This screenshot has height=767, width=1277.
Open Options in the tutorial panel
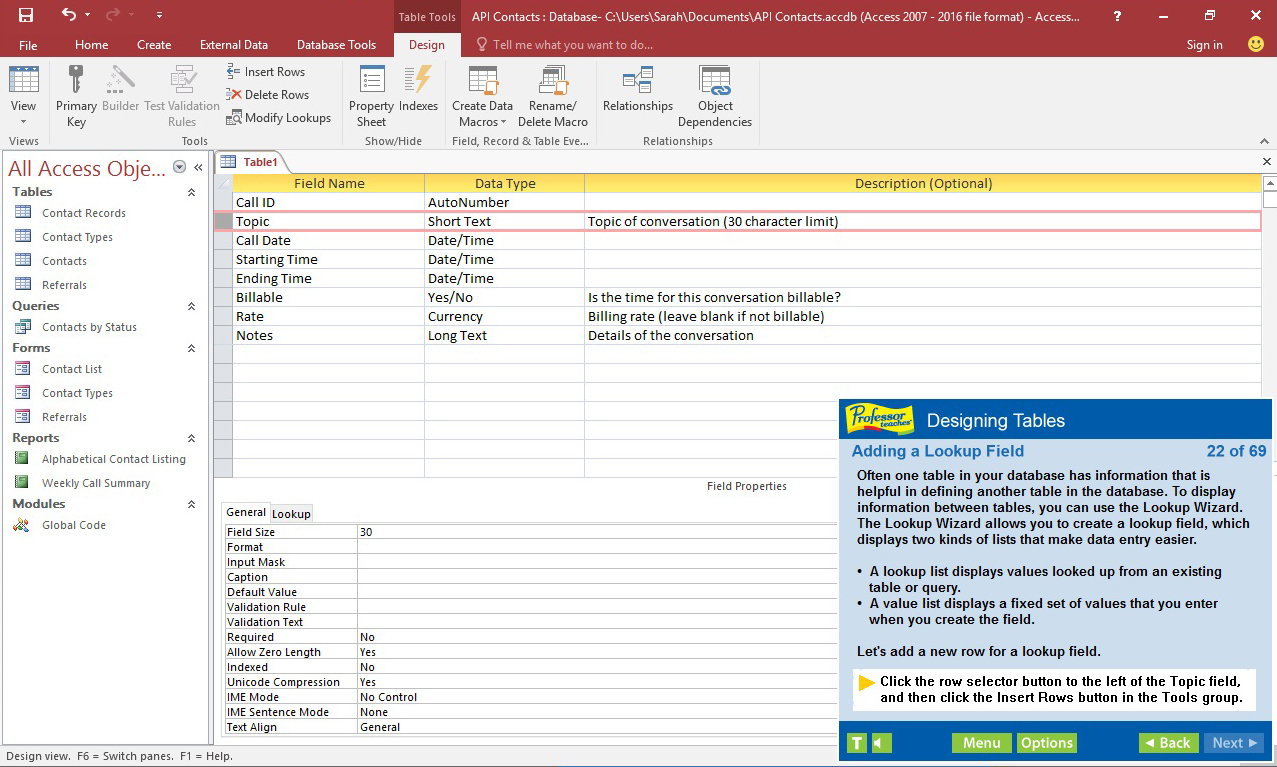[1046, 743]
